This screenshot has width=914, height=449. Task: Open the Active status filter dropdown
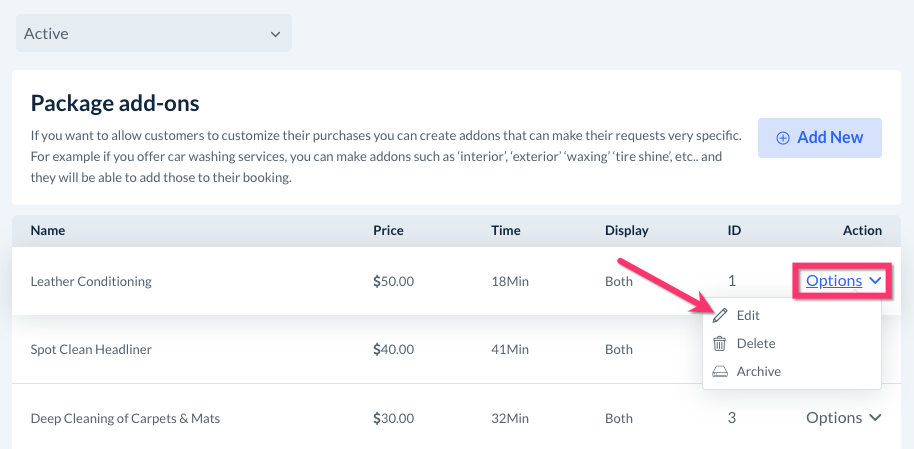pyautogui.click(x=153, y=33)
